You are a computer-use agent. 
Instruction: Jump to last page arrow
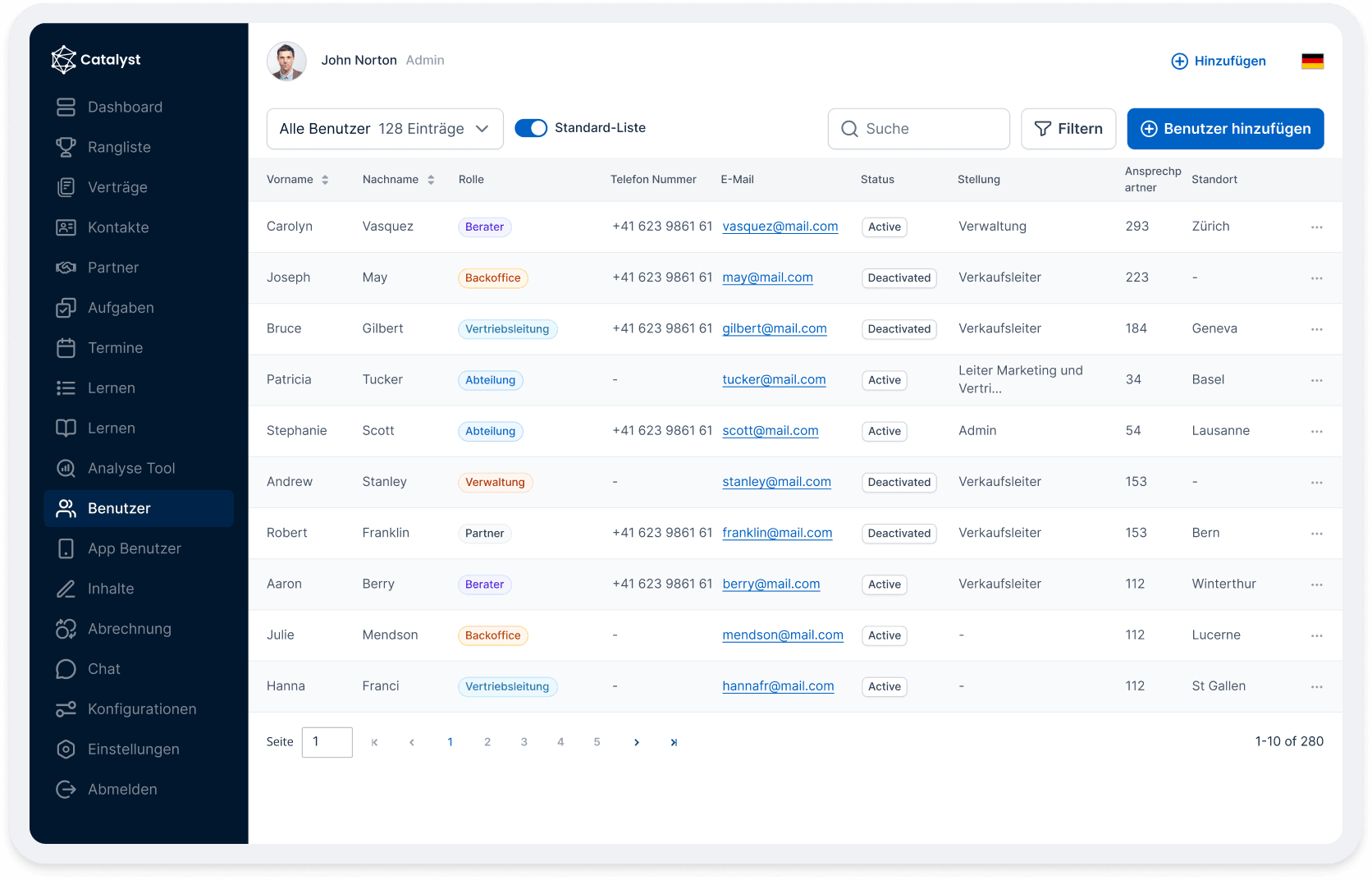(x=674, y=743)
